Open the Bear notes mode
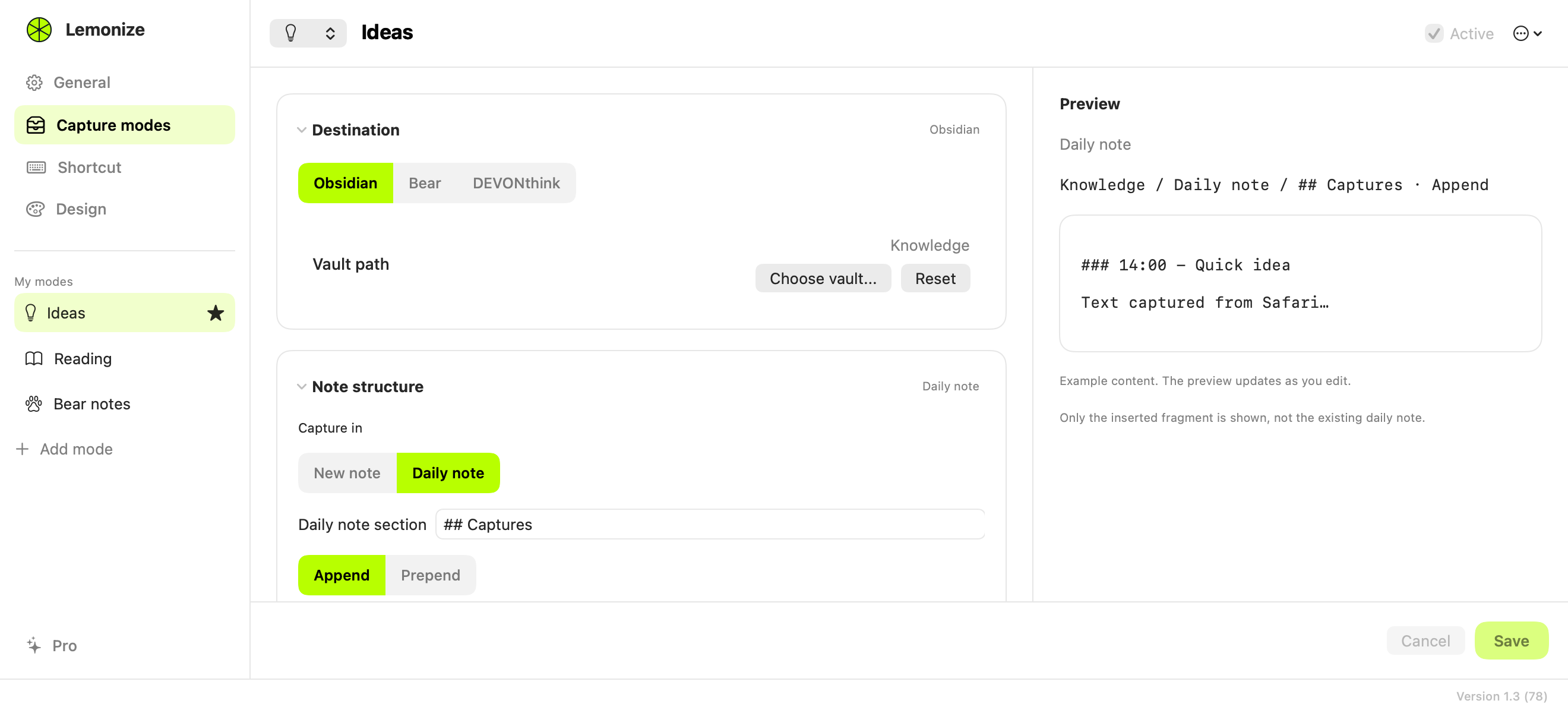The height and width of the screenshot is (713, 1568). 125,403
